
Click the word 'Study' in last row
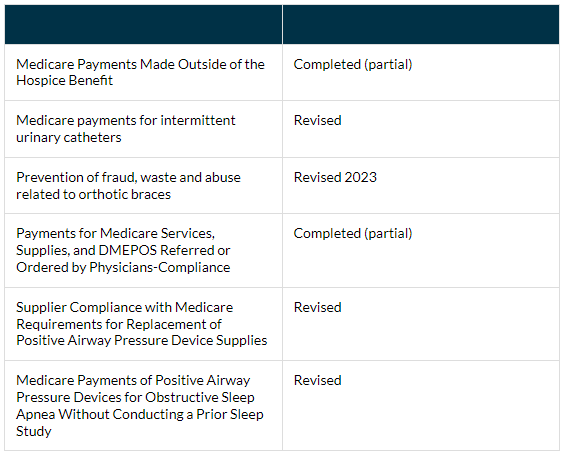34,431
